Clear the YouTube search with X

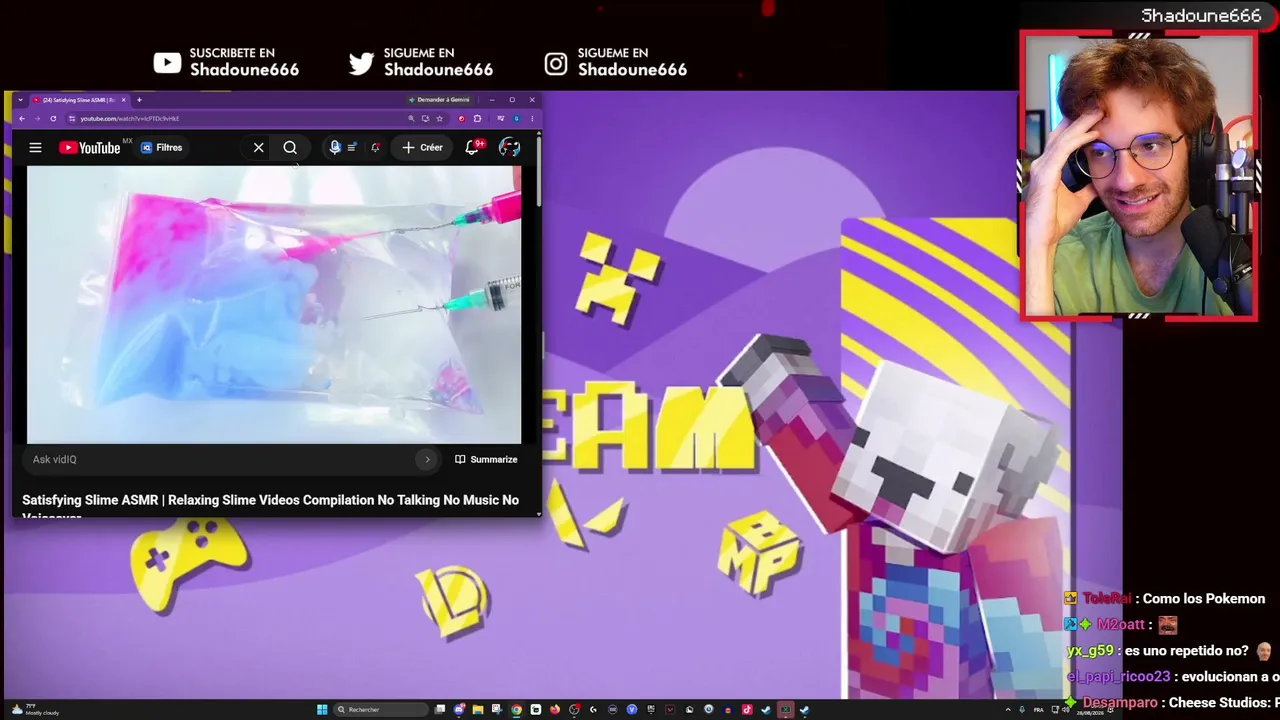point(258,148)
